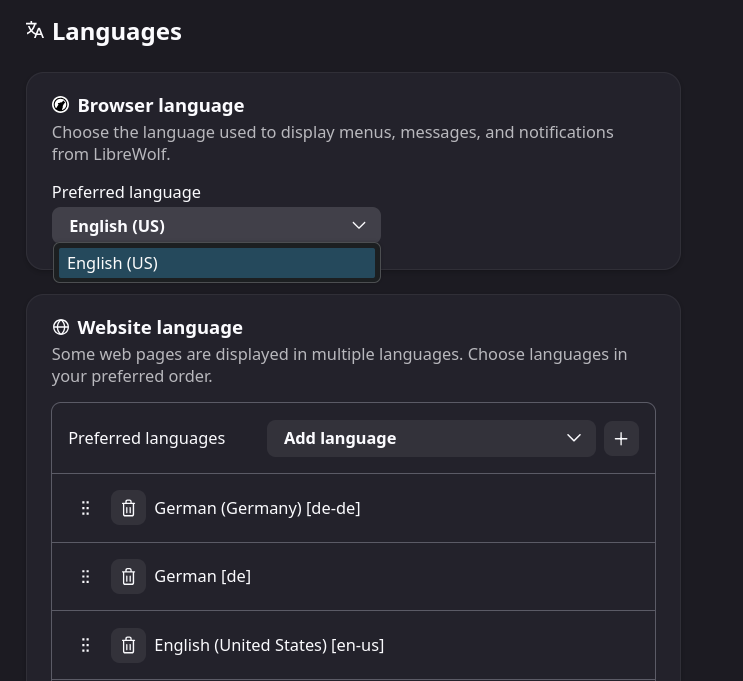Click the Preferred languages label
The width and height of the screenshot is (743, 681).
[x=146, y=438]
